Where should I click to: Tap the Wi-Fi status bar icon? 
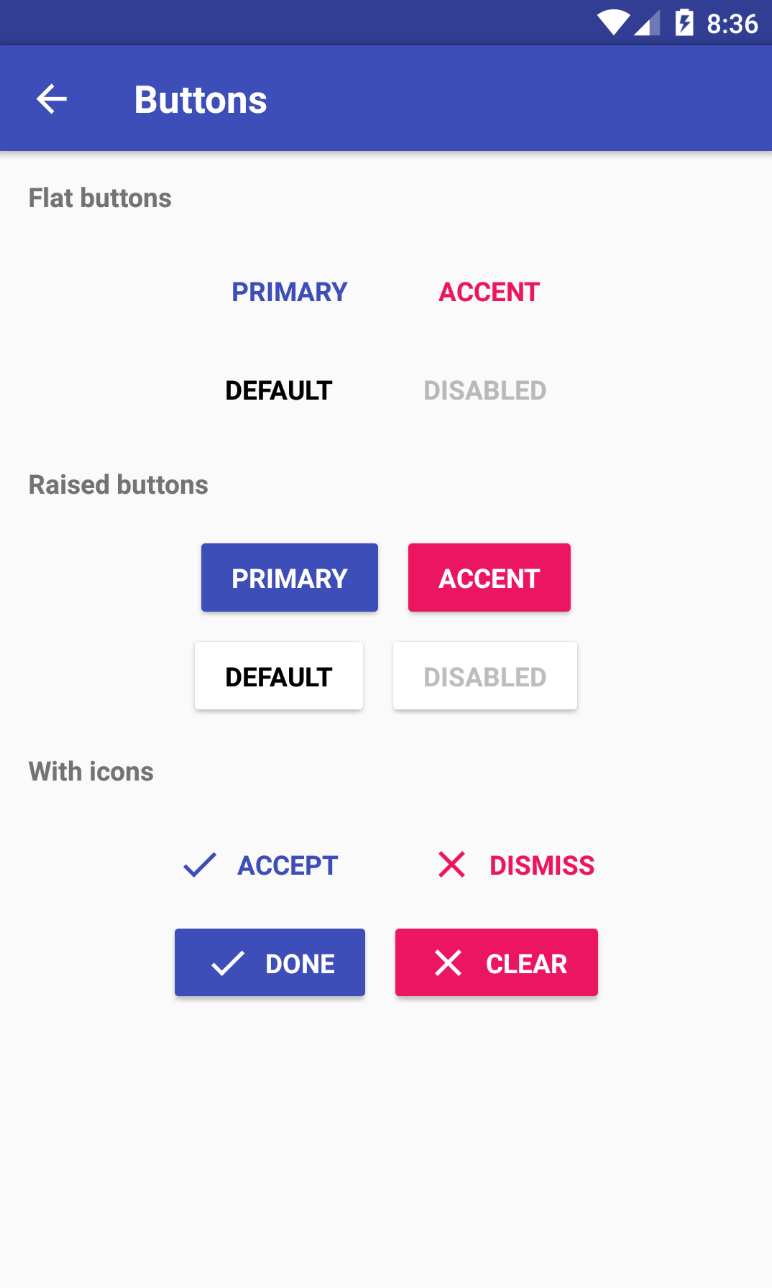tap(612, 22)
